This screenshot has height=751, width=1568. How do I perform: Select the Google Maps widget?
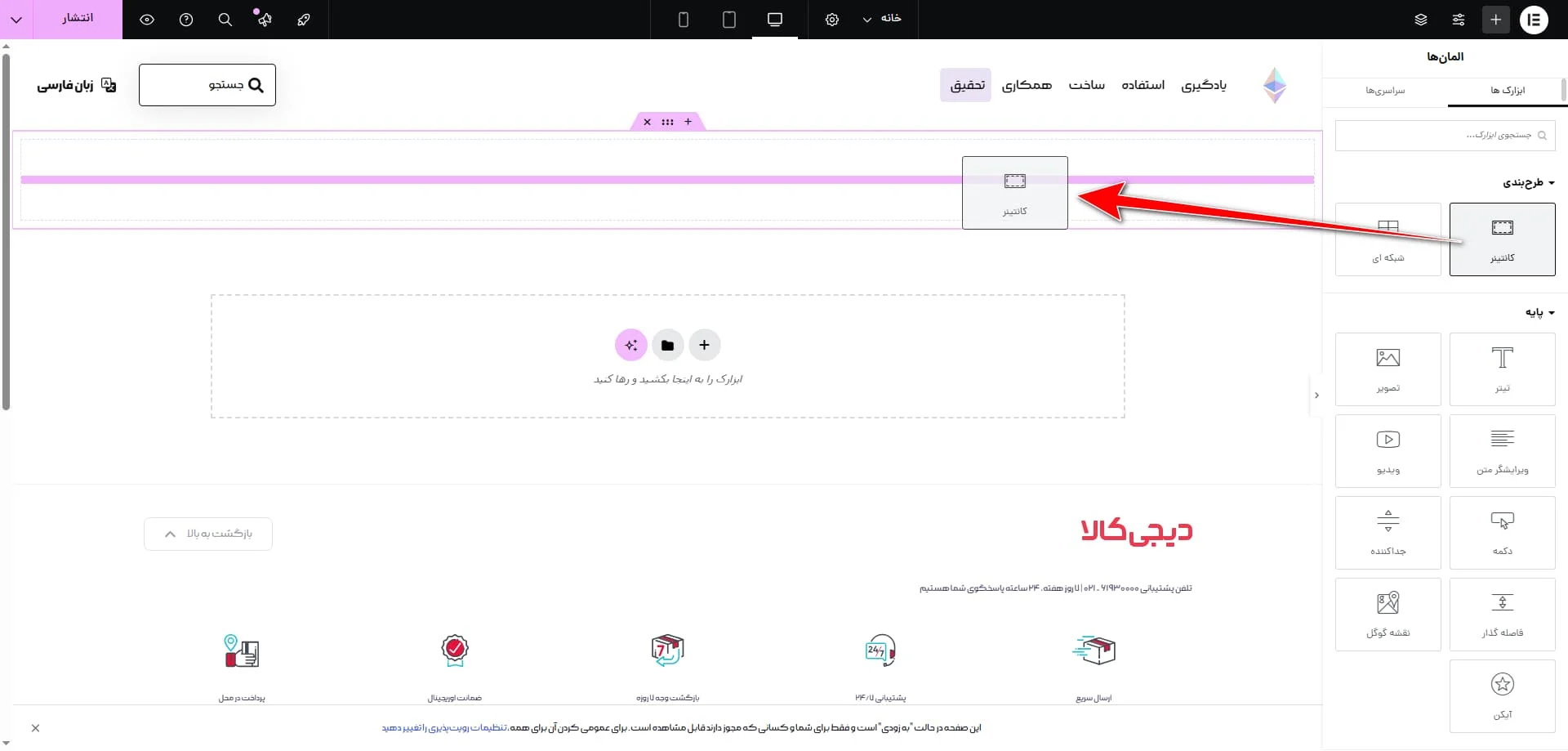[x=1388, y=614]
